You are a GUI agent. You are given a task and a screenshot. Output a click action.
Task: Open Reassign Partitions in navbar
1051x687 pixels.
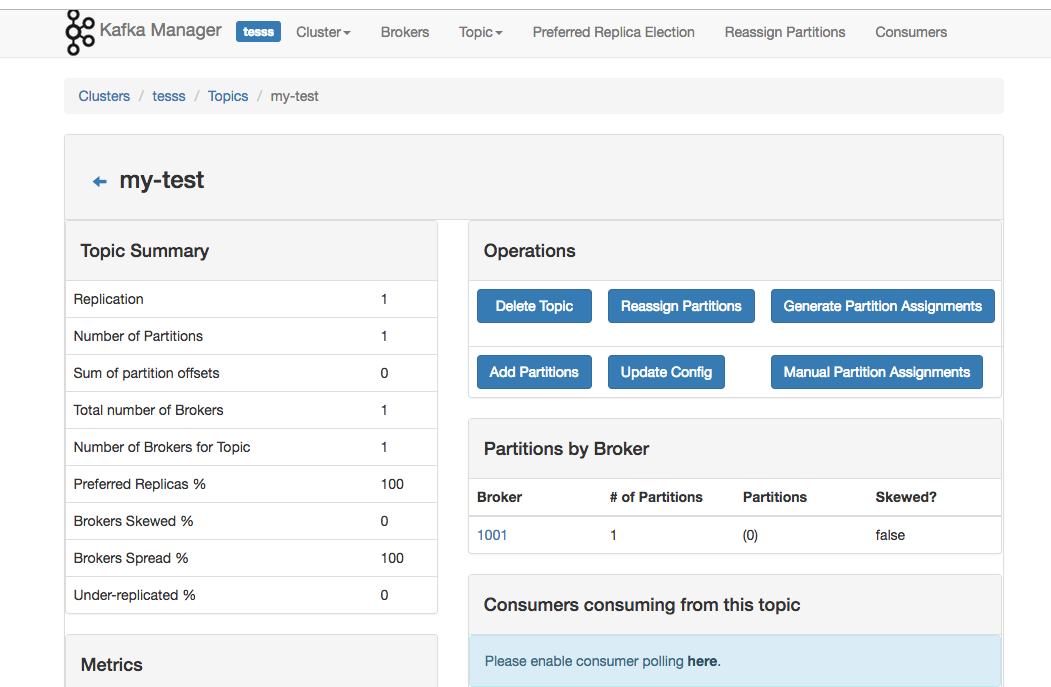pyautogui.click(x=785, y=32)
